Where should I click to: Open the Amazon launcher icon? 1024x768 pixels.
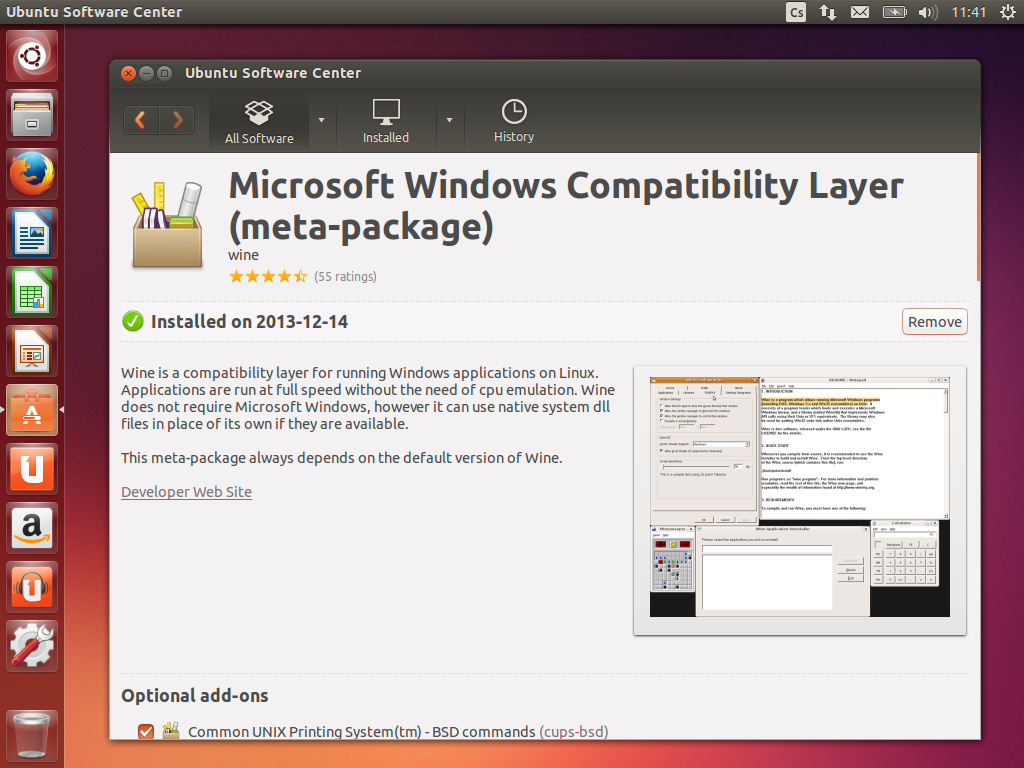(33, 528)
